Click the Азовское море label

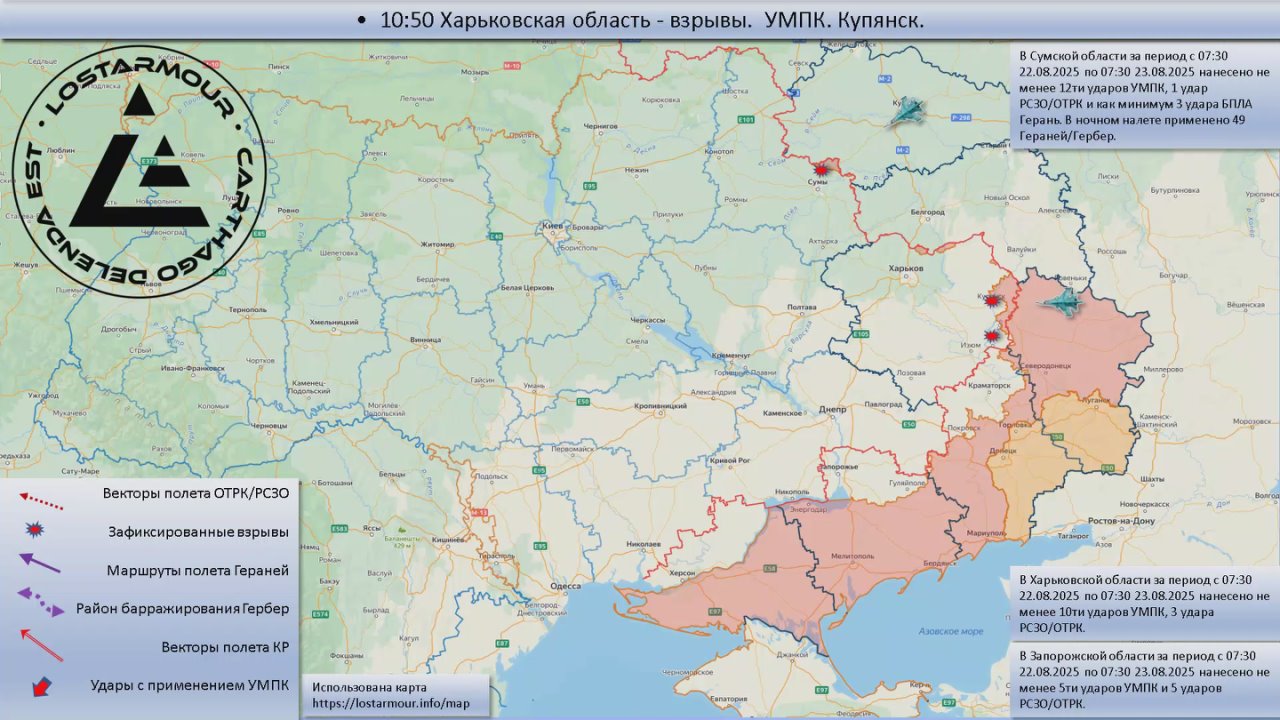(x=951, y=631)
